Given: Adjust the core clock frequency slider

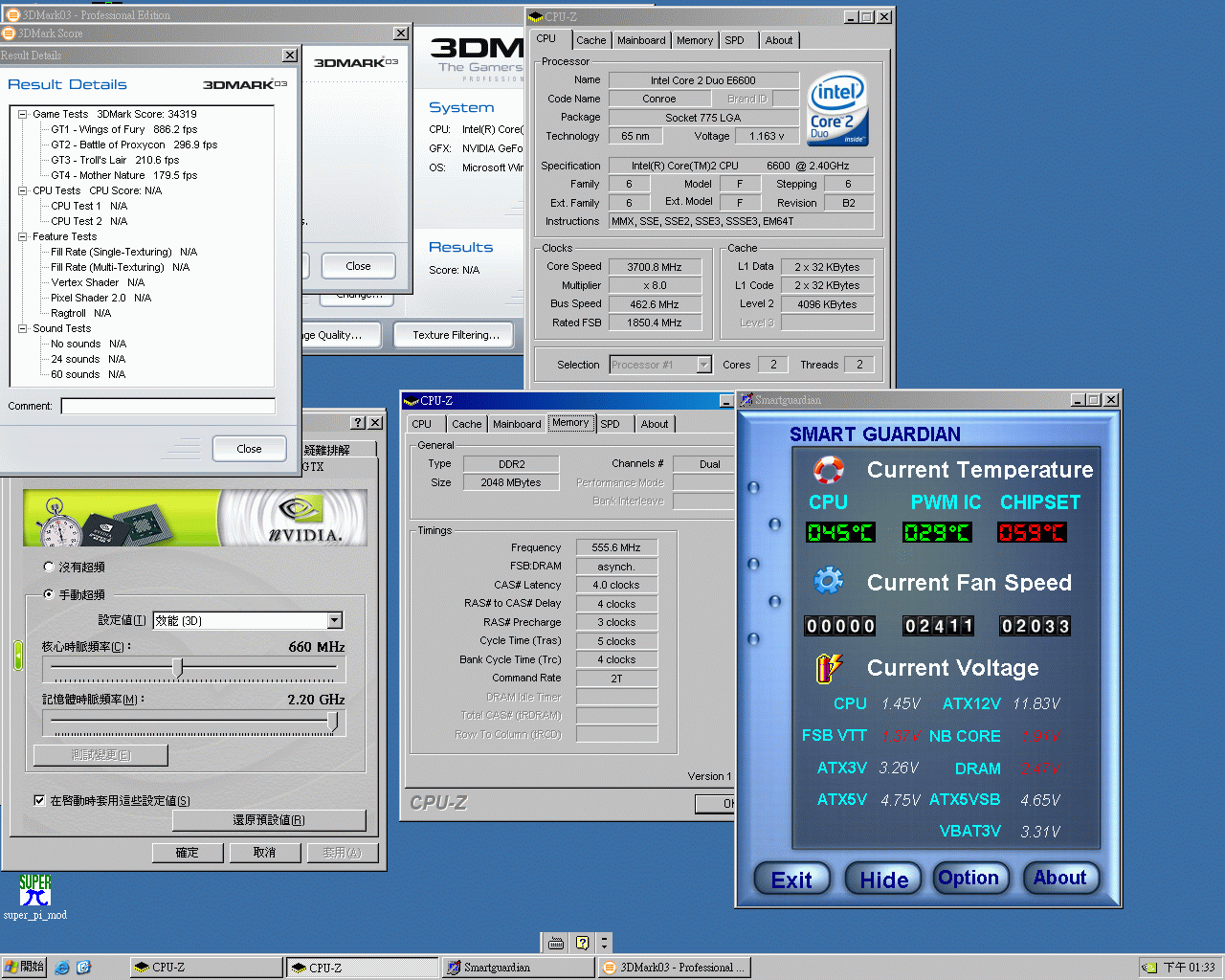Looking at the screenshot, I should 178,668.
